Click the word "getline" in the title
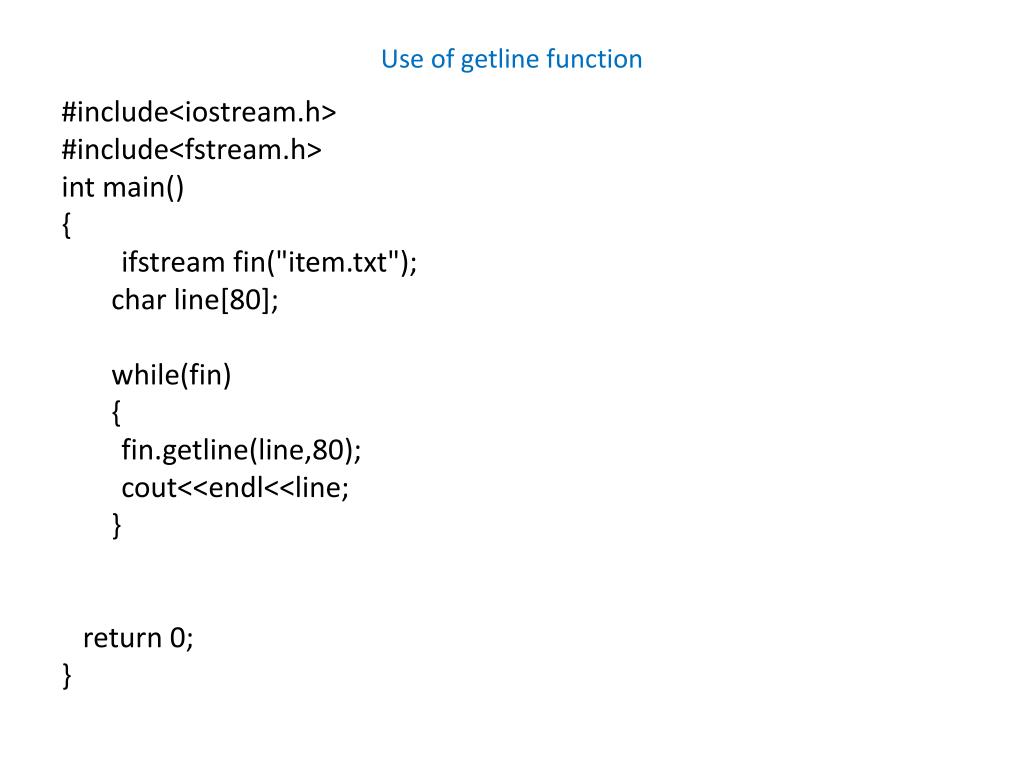 click(500, 60)
